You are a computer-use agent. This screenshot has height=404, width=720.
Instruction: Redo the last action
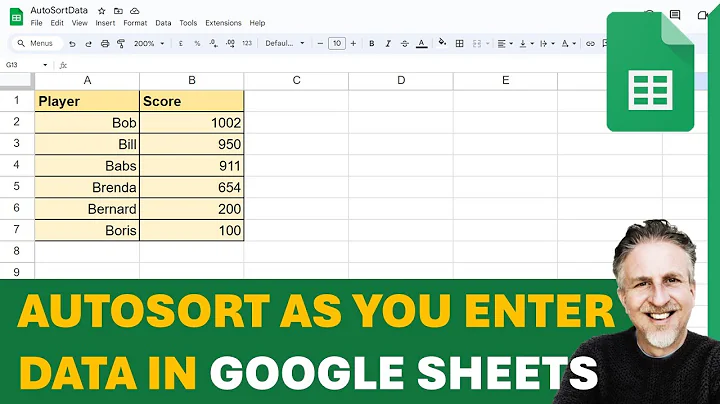click(88, 44)
